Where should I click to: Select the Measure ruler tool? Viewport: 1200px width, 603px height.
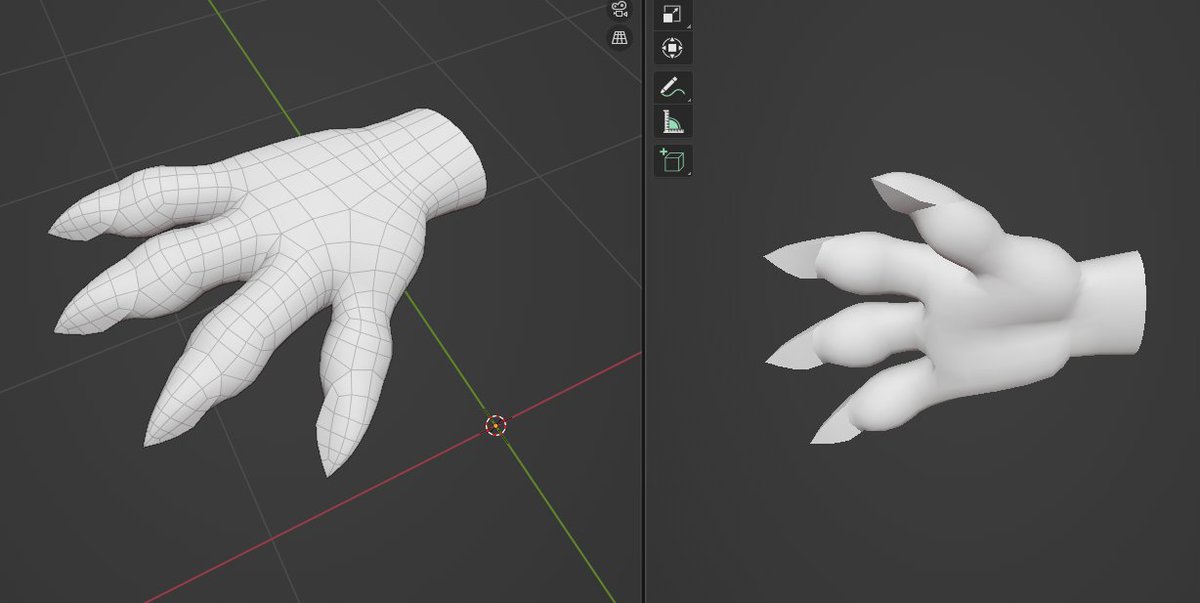point(673,123)
